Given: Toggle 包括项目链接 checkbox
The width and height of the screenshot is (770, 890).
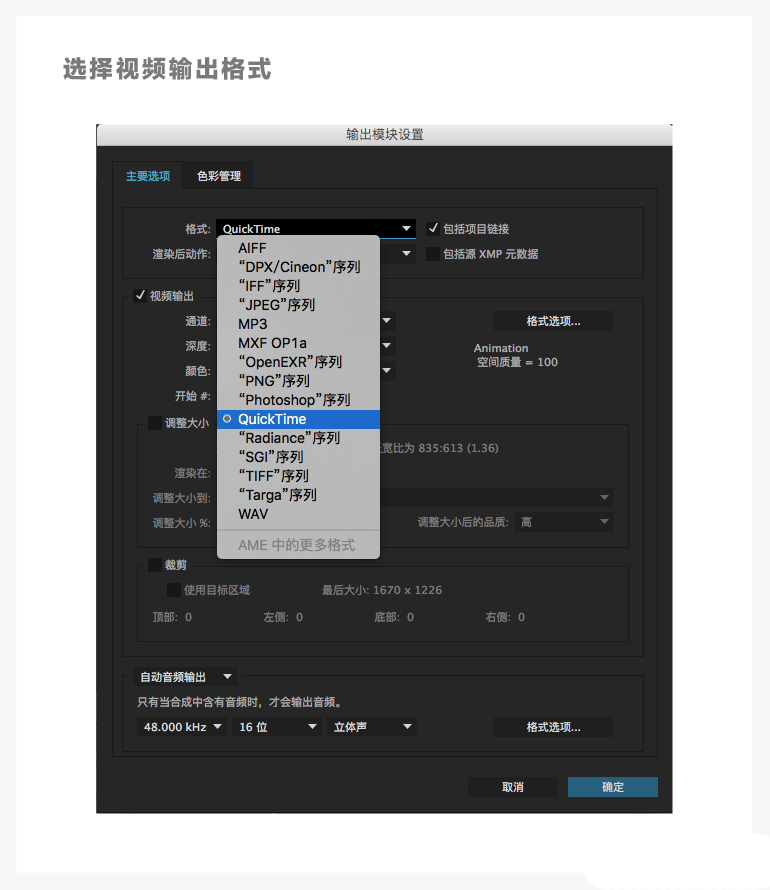Looking at the screenshot, I should 433,228.
